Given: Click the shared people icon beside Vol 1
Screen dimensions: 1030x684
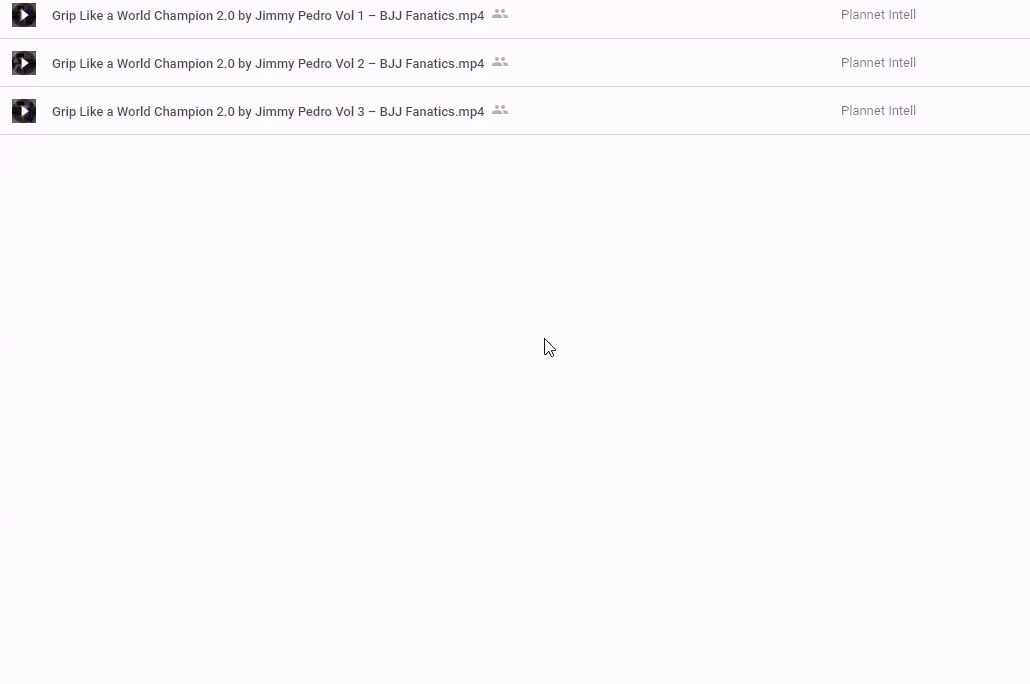Looking at the screenshot, I should point(500,14).
